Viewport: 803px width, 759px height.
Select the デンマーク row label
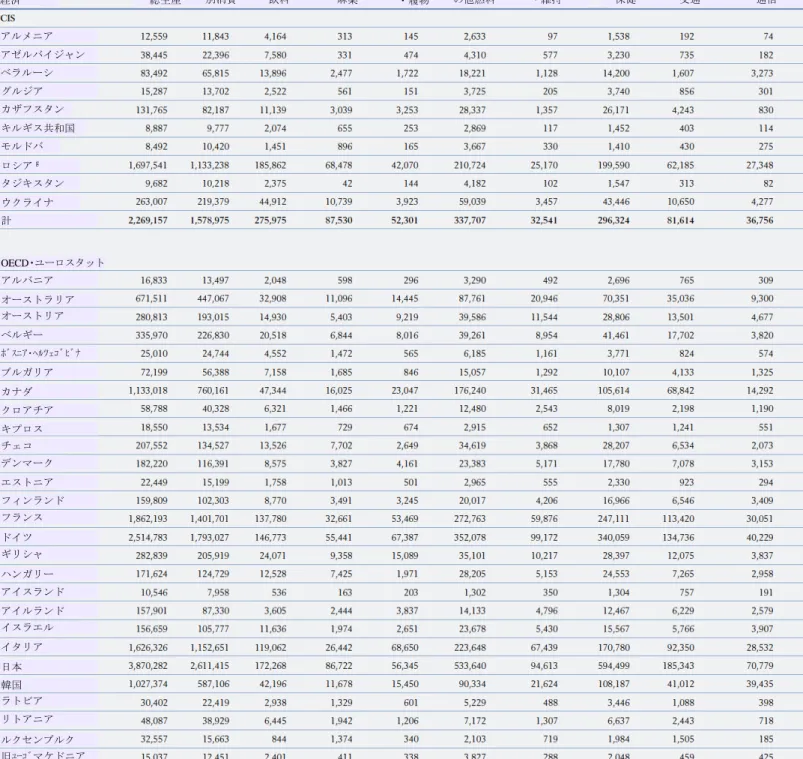(27, 463)
